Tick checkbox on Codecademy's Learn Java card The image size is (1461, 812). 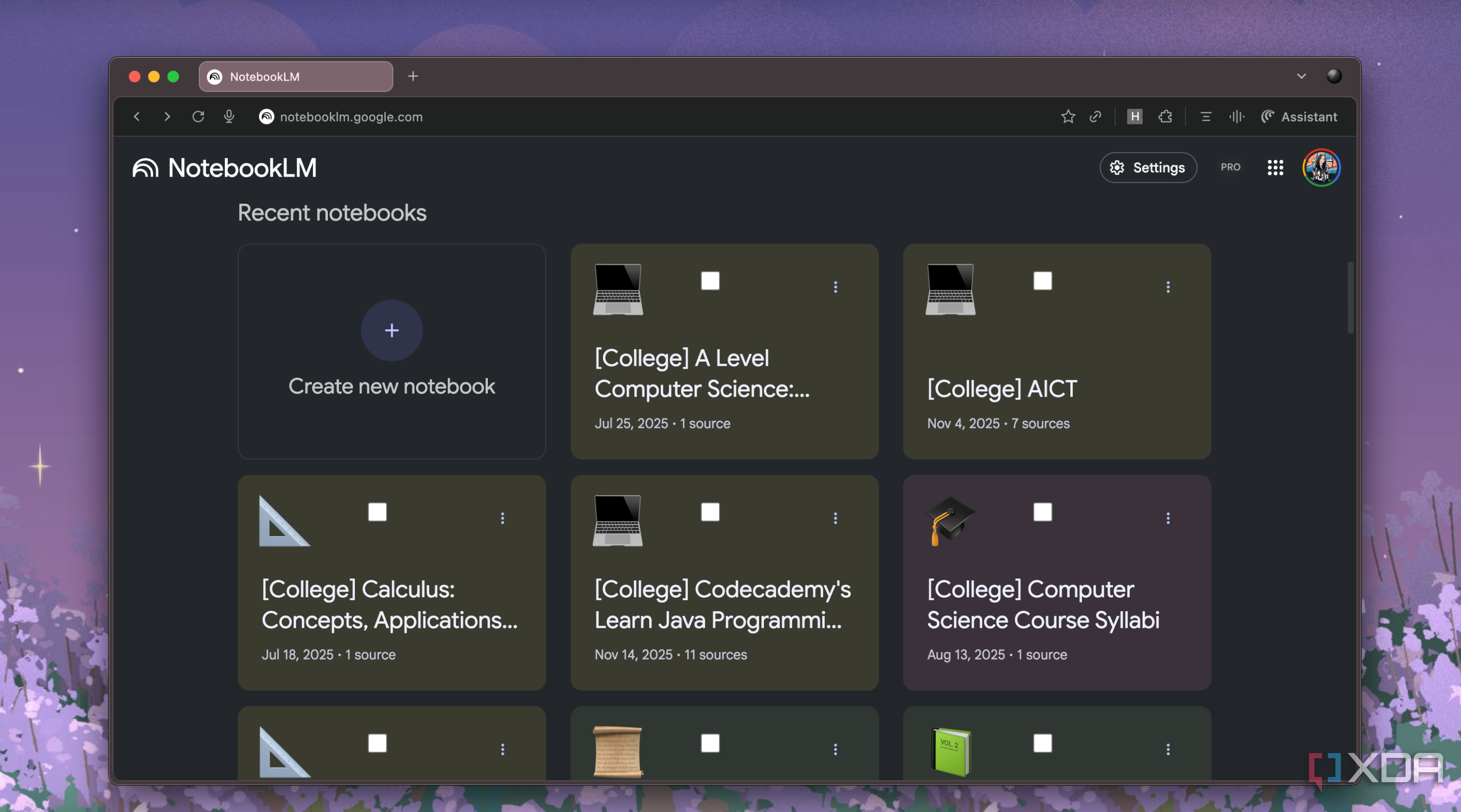[710, 512]
